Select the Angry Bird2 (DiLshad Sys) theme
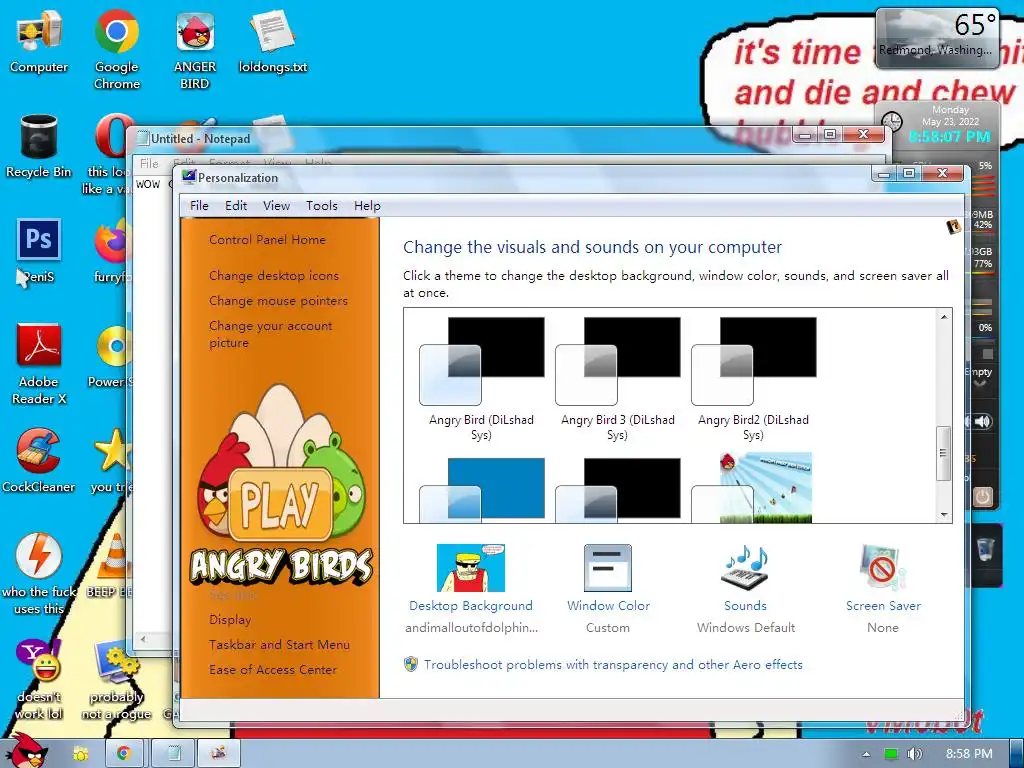The height and width of the screenshot is (768, 1024). tap(753, 379)
